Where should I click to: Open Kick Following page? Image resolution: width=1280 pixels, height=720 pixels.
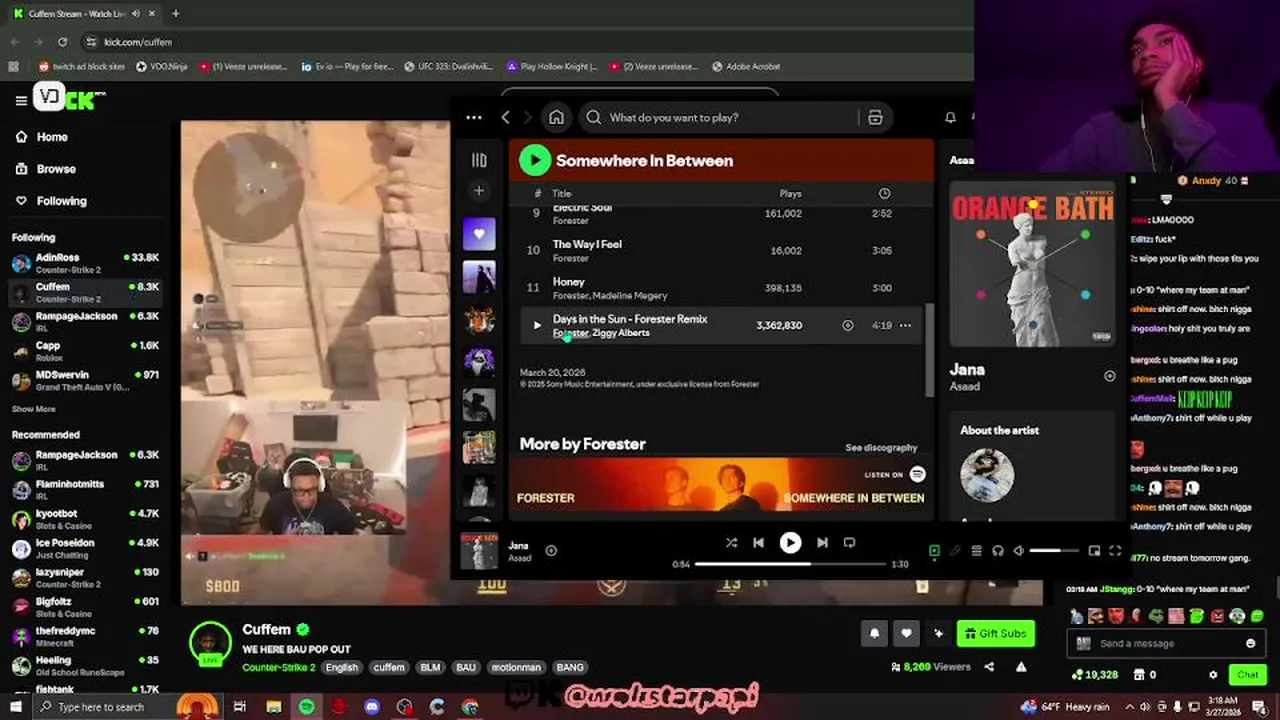pyautogui.click(x=62, y=201)
